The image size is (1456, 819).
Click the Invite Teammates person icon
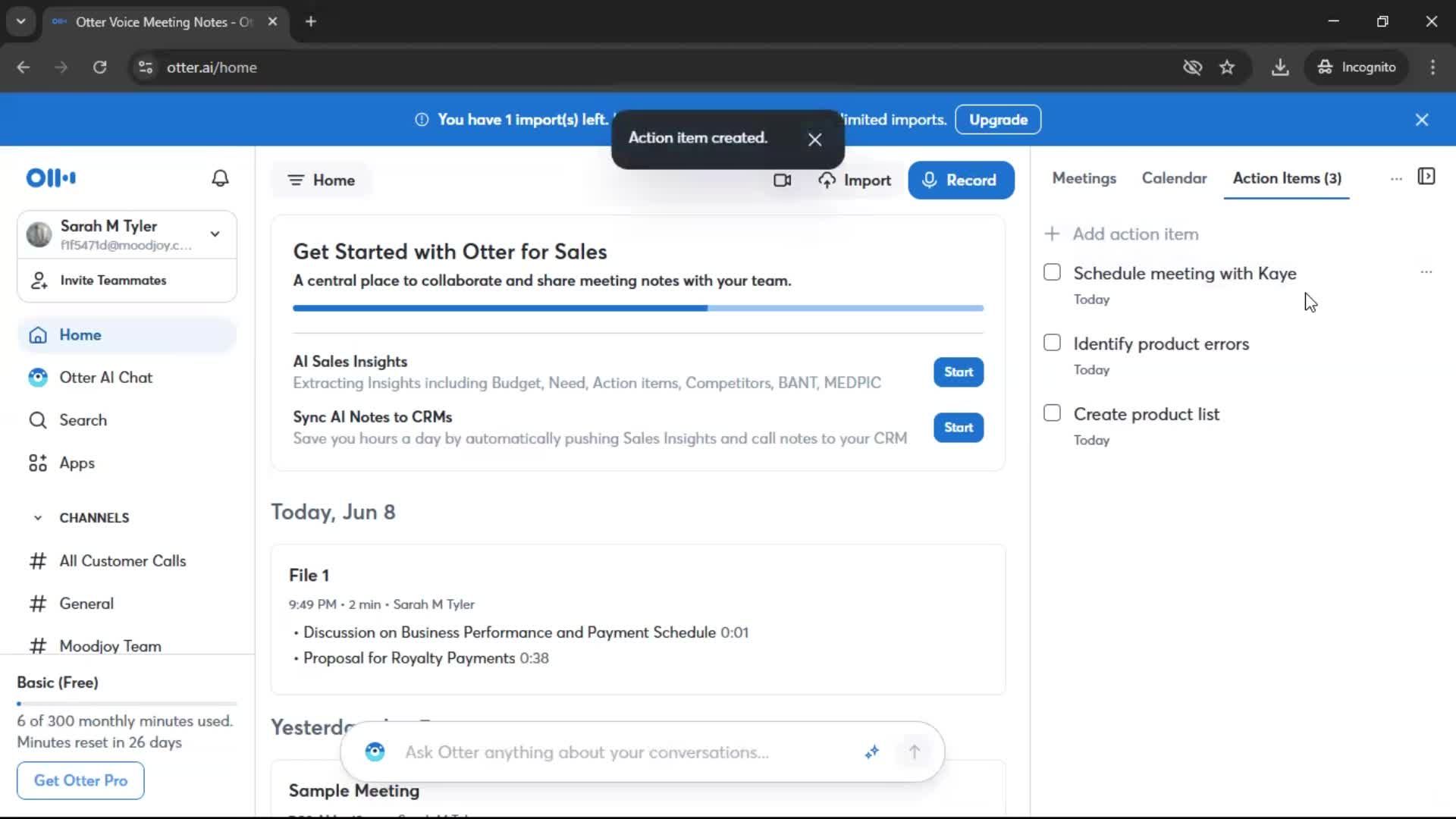coord(39,281)
